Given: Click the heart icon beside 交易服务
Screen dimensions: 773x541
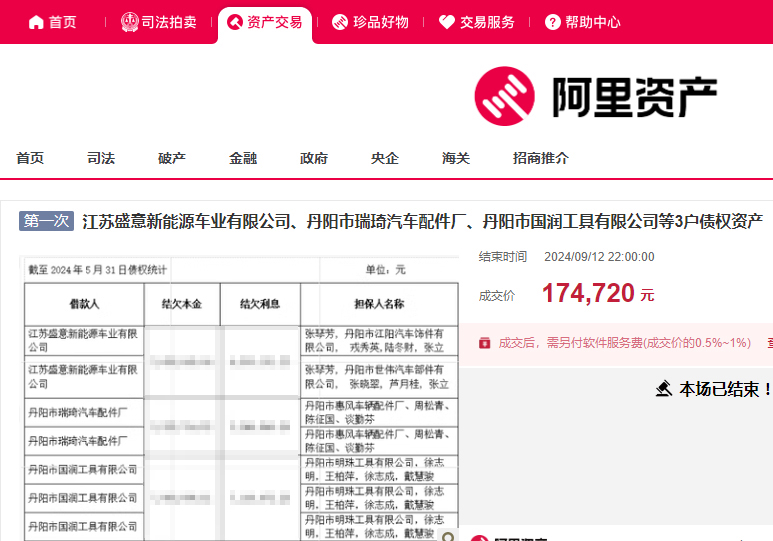Looking at the screenshot, I should 446,22.
